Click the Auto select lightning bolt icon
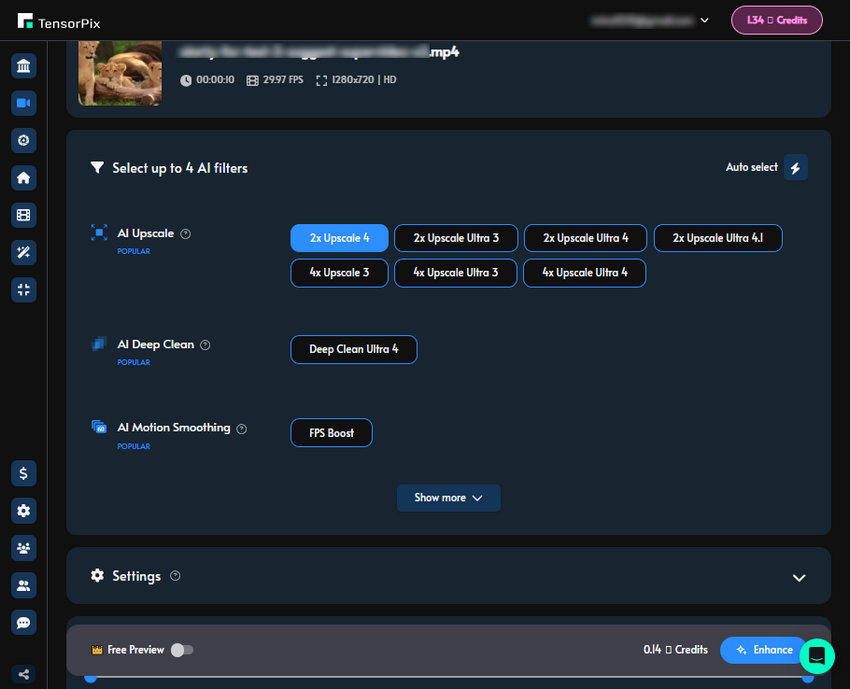 click(795, 168)
